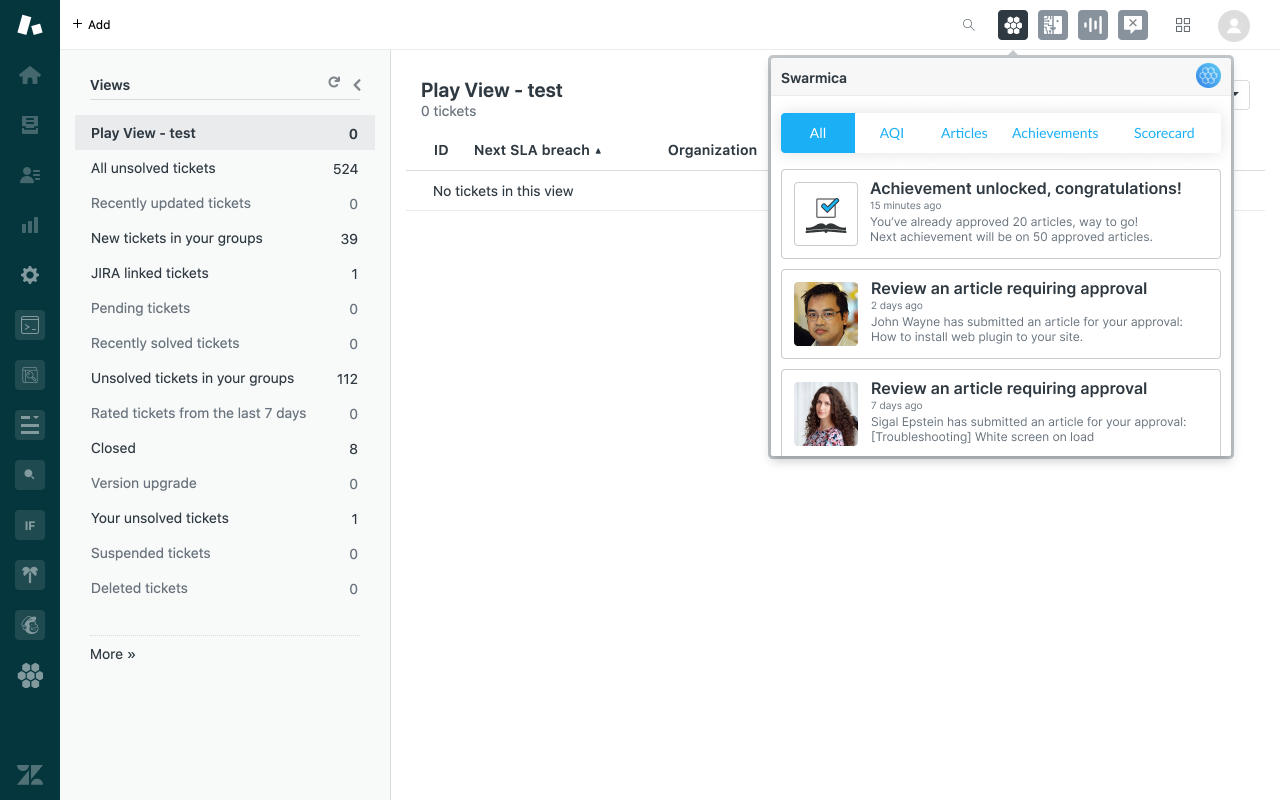Open the Reporting bar chart icon
Viewport: 1280px width, 800px height.
pos(30,225)
